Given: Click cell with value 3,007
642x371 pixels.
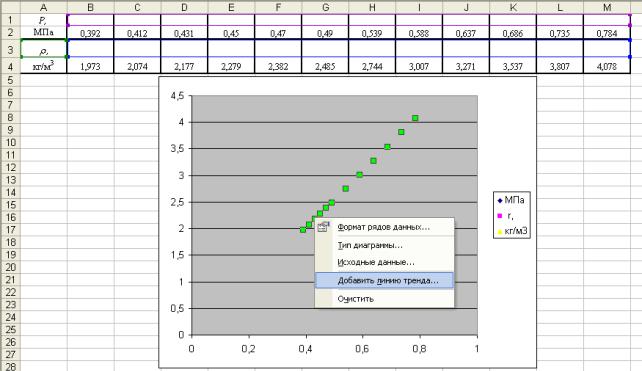Looking at the screenshot, I should point(419,66).
